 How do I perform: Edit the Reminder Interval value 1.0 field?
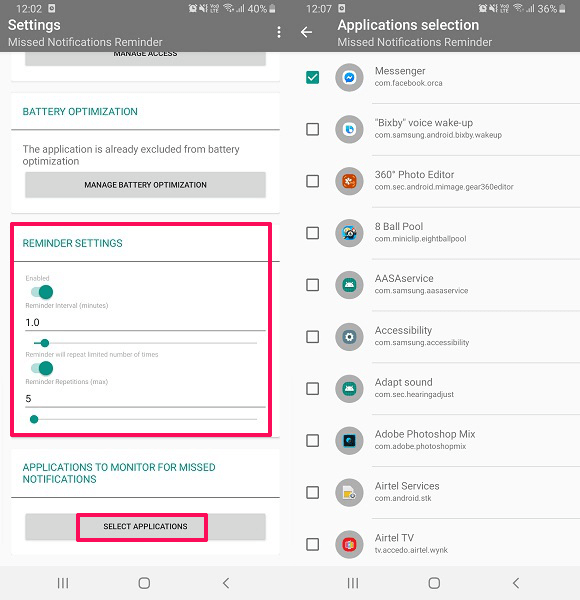click(x=145, y=323)
